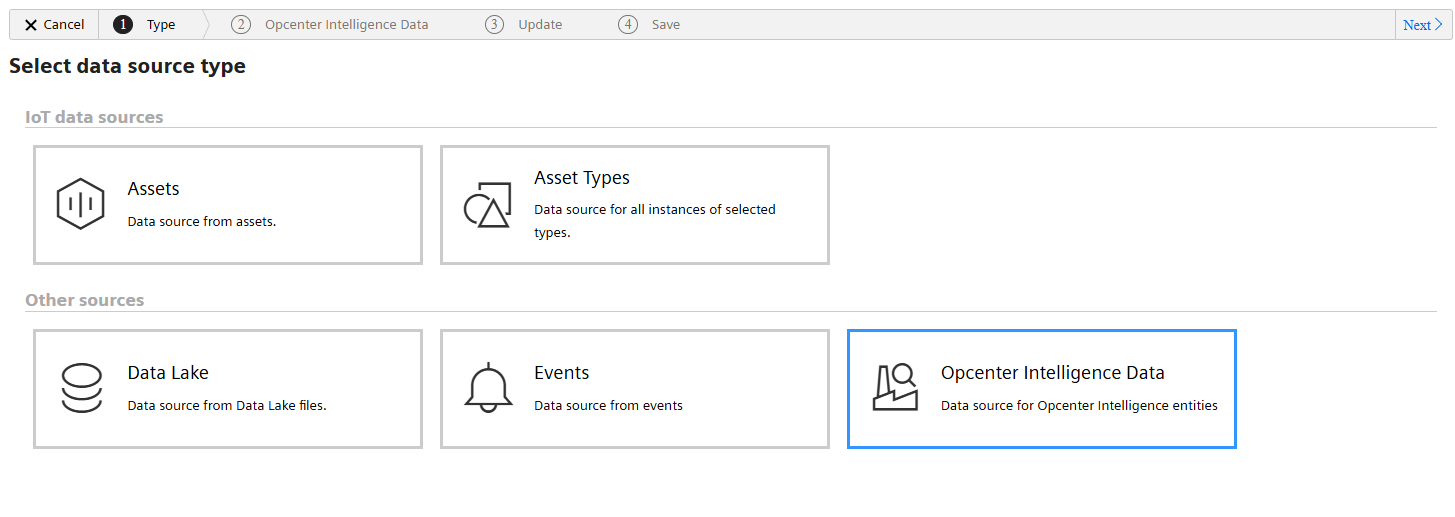
Task: Select the Opcenter Intelligence Data title
Action: tap(1053, 373)
